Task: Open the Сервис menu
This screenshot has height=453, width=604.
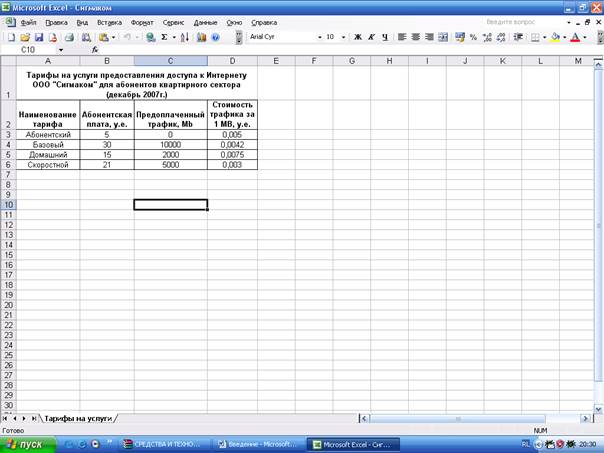Action: click(173, 22)
